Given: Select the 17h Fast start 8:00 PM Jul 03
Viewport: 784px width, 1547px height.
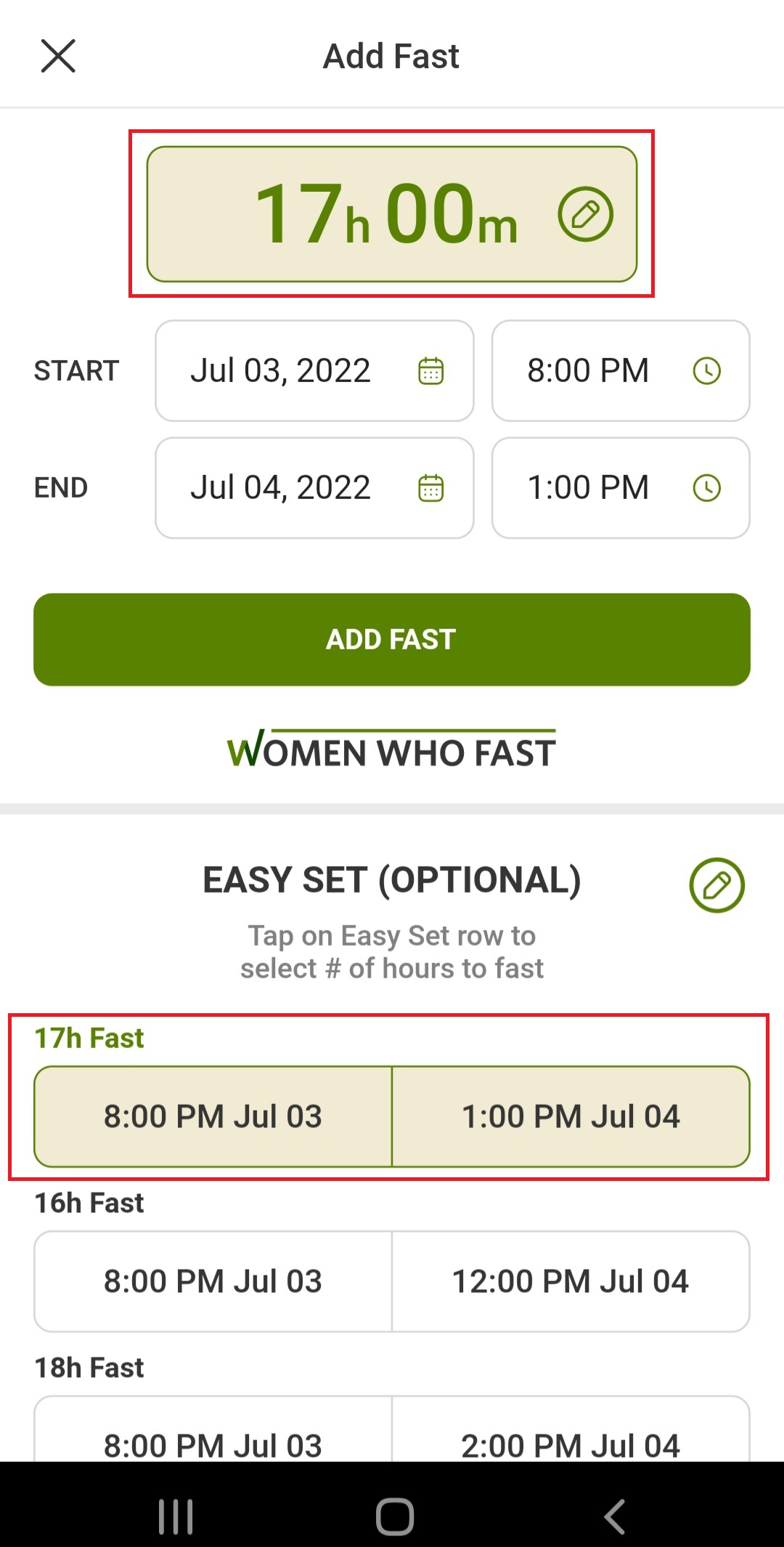Looking at the screenshot, I should pyautogui.click(x=213, y=1116).
